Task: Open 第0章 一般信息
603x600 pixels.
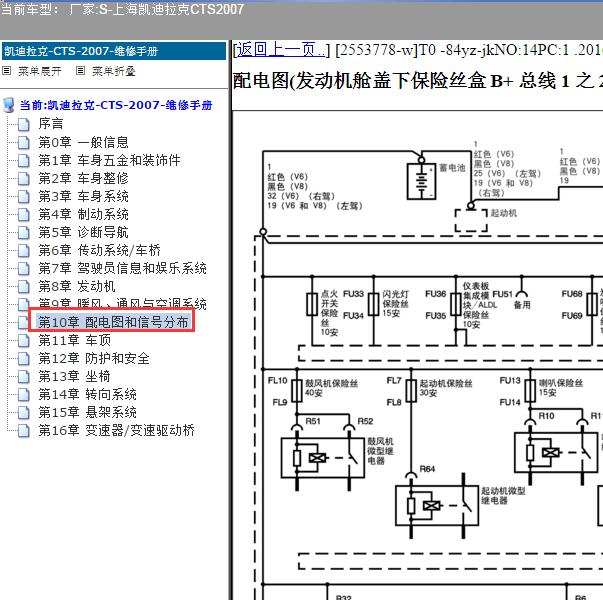Action: [83, 142]
